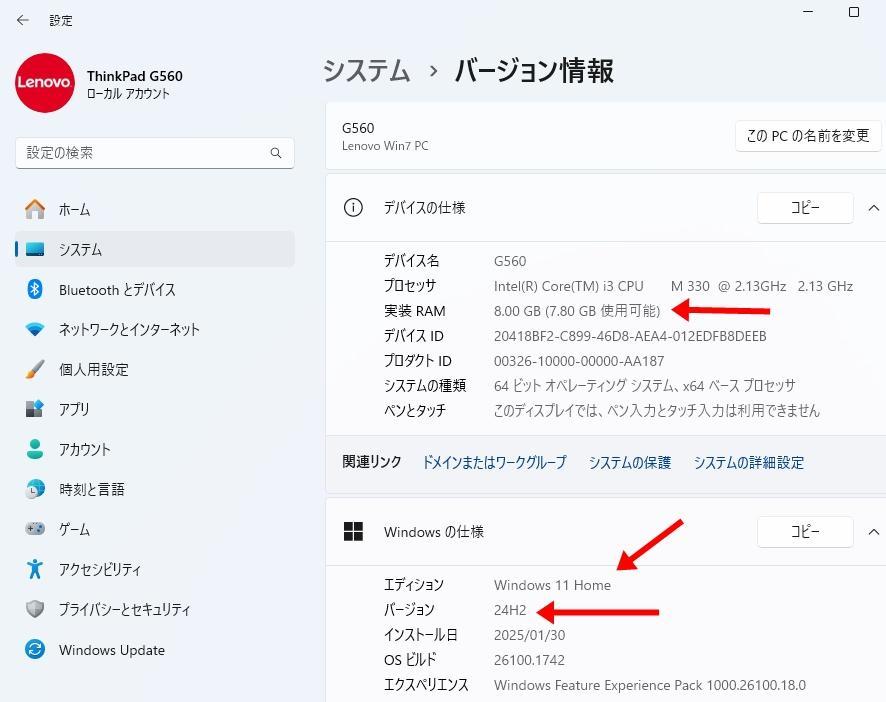
Task: Open プライバシーとセキュリティ settings
Action: 154,609
